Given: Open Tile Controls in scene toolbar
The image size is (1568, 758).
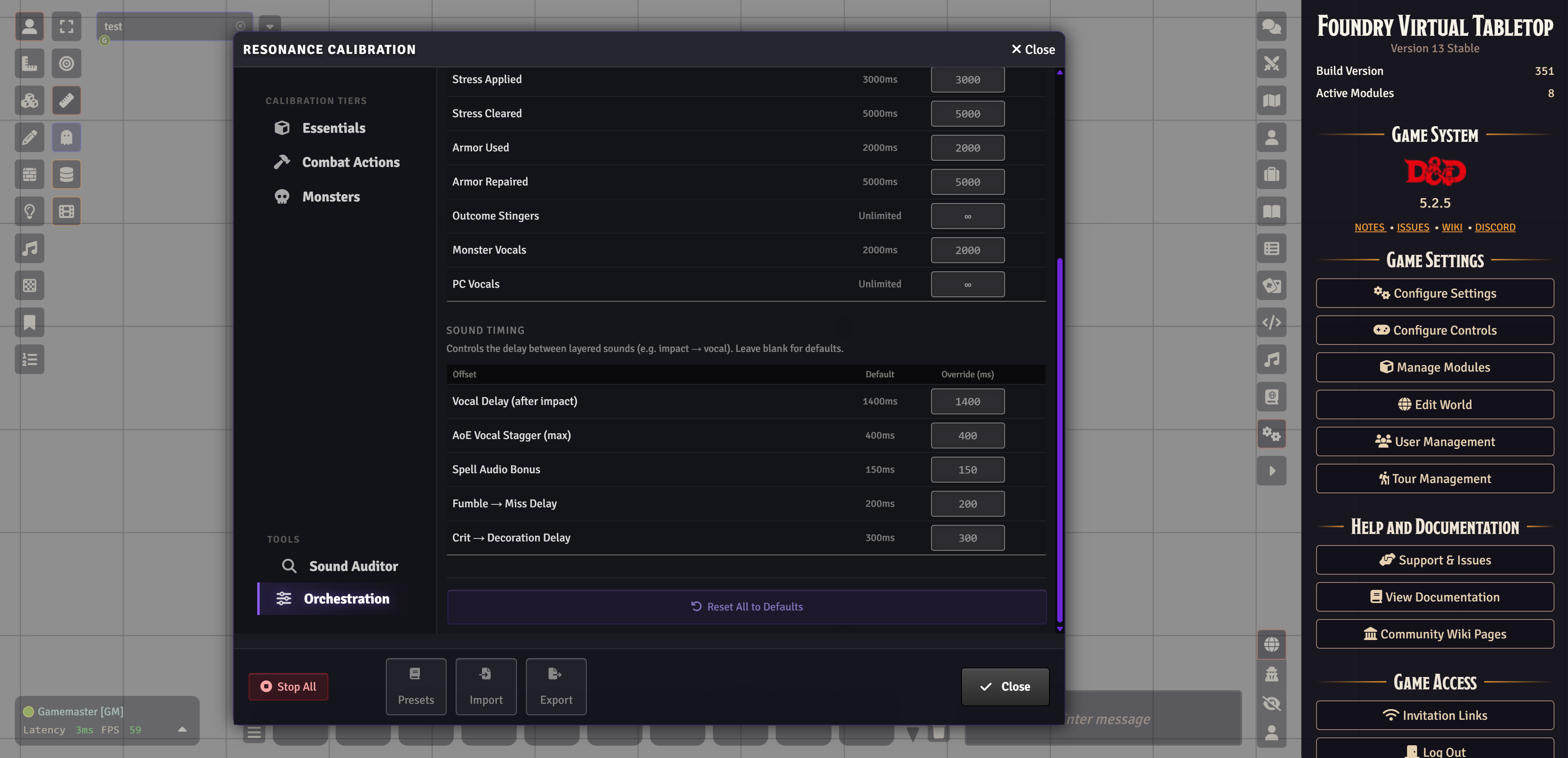Looking at the screenshot, I should [x=29, y=100].
